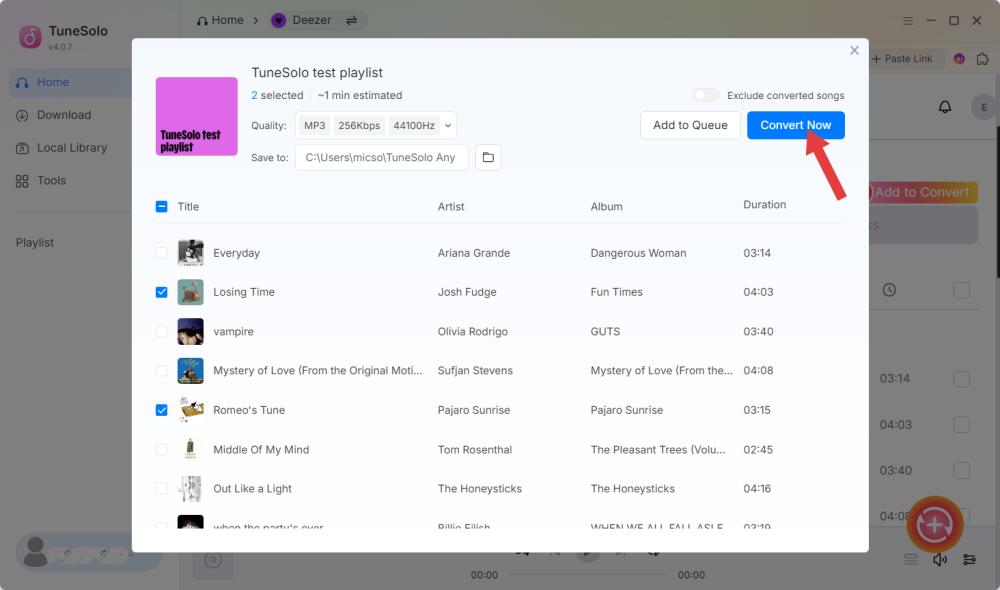Click Dangerous Woman album text

tap(638, 253)
